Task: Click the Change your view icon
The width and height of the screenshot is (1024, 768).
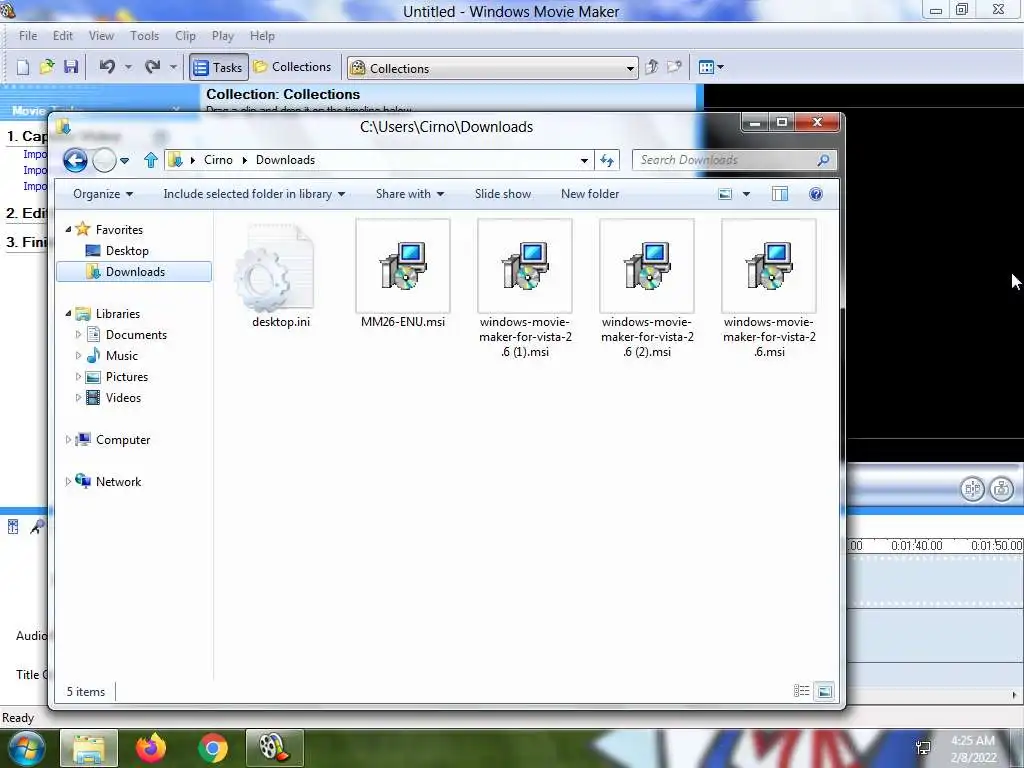Action: click(725, 194)
